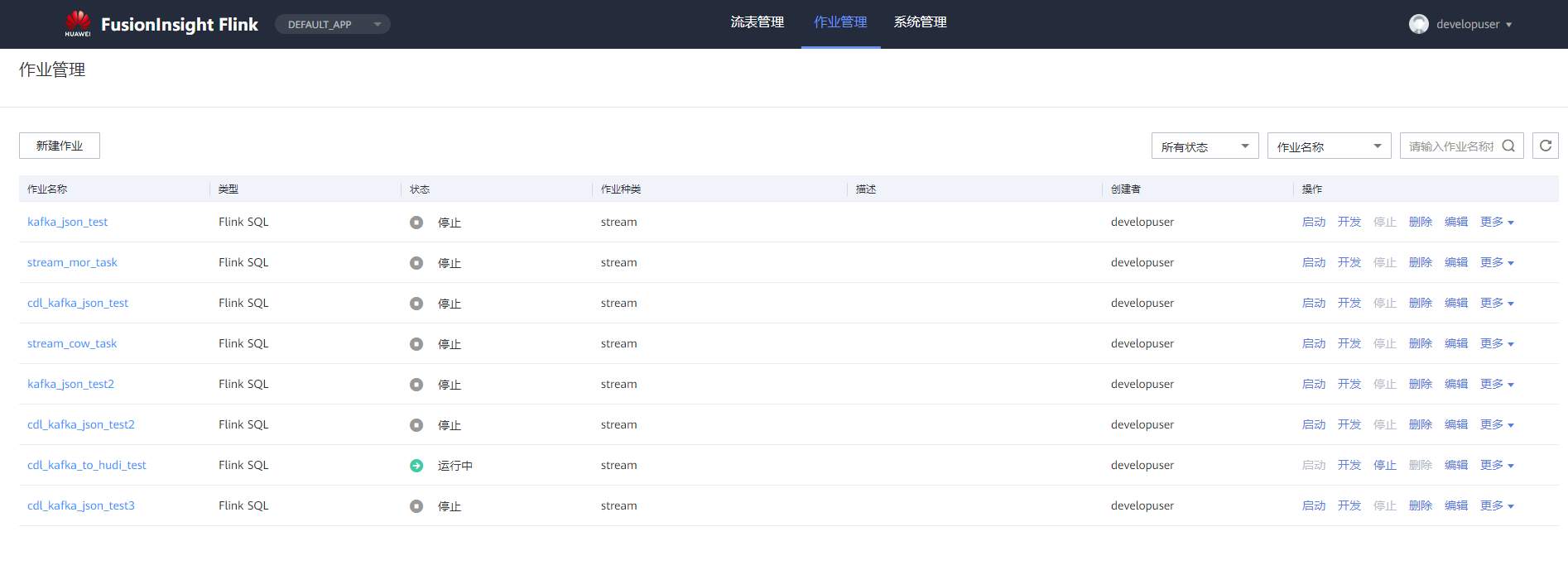Click the developuser creator in stream_cow_task row

click(1142, 343)
